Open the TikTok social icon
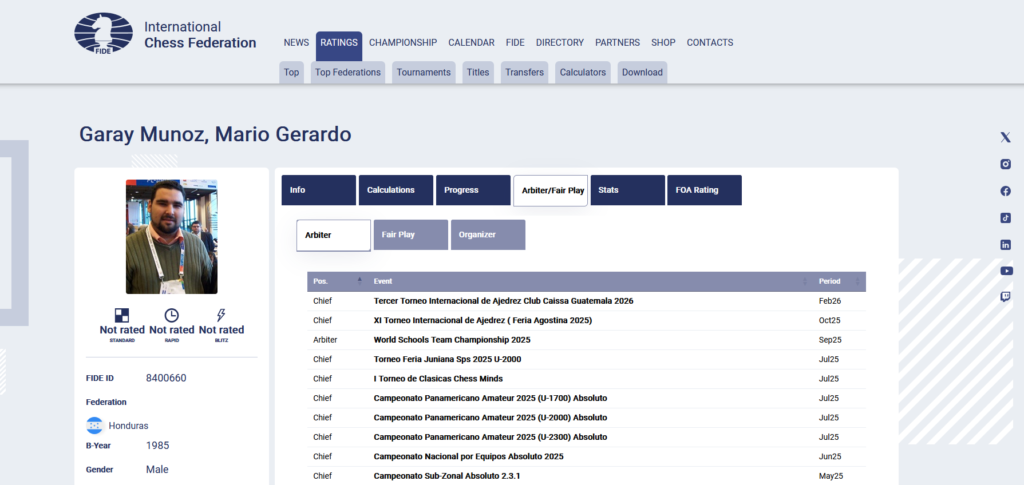This screenshot has width=1024, height=485. point(1005,218)
